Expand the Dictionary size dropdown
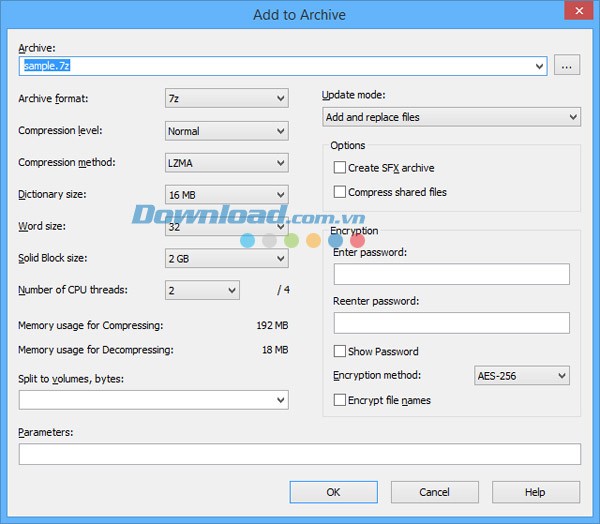The height and width of the screenshot is (524, 600). pos(226,195)
